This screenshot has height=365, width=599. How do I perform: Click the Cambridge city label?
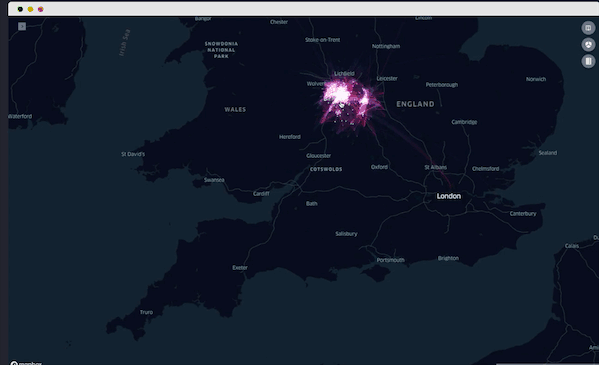(x=464, y=122)
